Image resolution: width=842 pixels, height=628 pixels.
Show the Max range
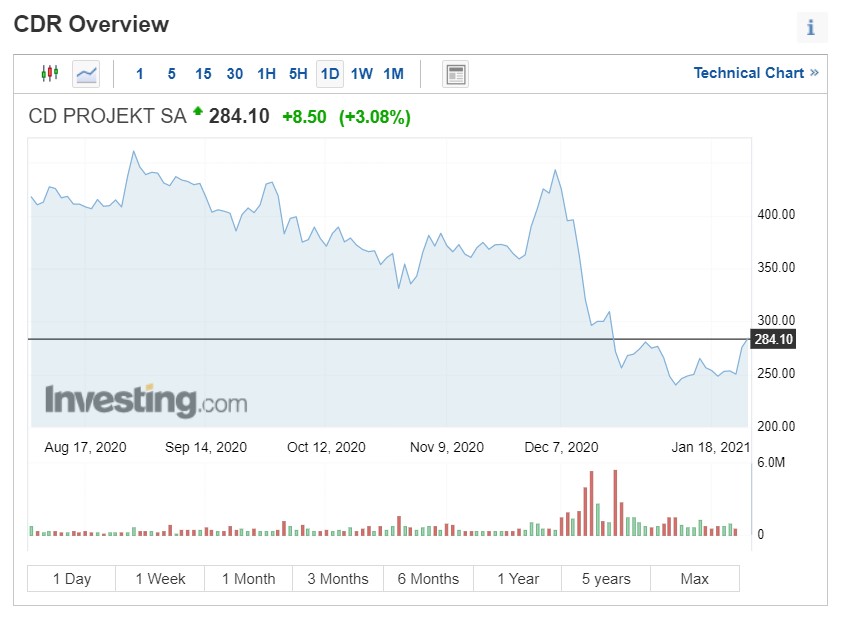[x=694, y=579]
